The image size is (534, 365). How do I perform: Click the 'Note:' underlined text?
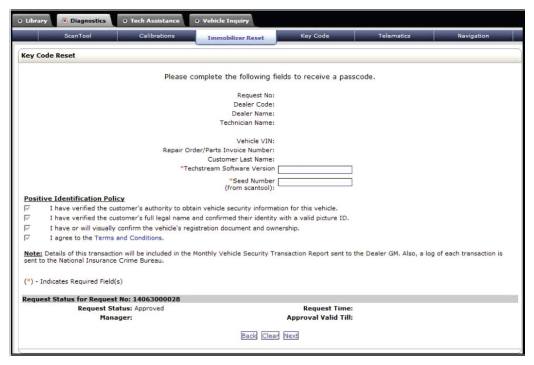[x=33, y=253]
